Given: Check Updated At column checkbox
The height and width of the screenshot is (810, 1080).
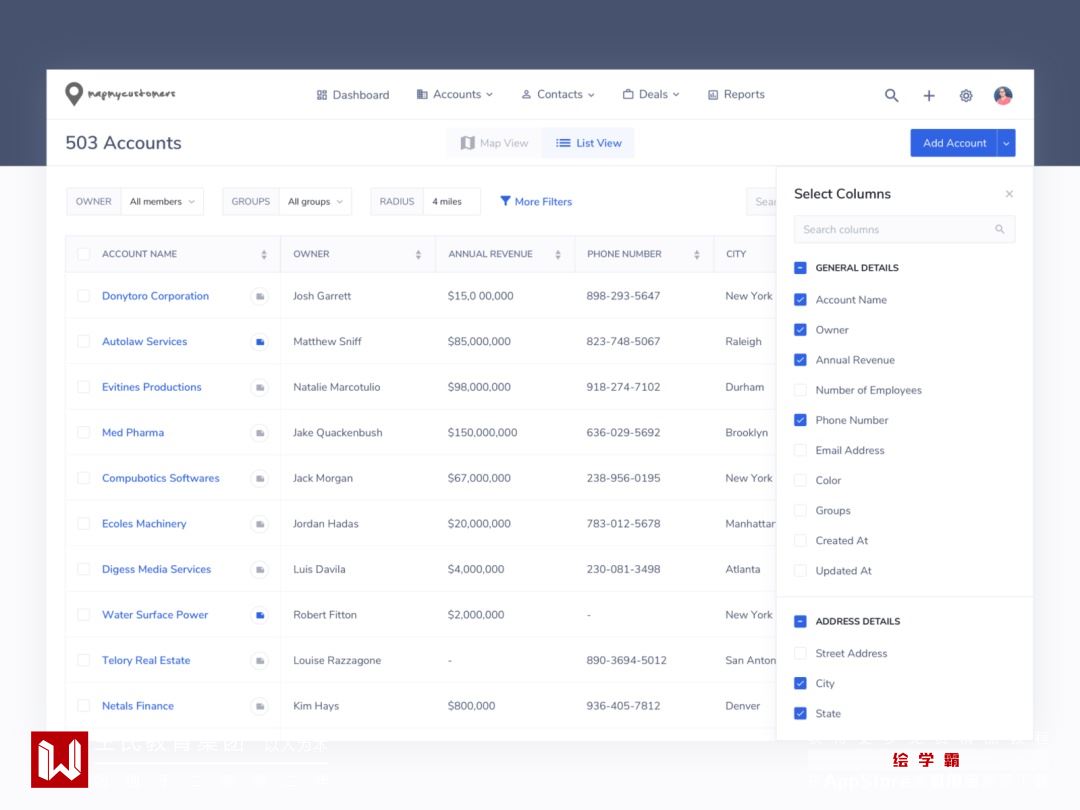Looking at the screenshot, I should click(x=800, y=570).
